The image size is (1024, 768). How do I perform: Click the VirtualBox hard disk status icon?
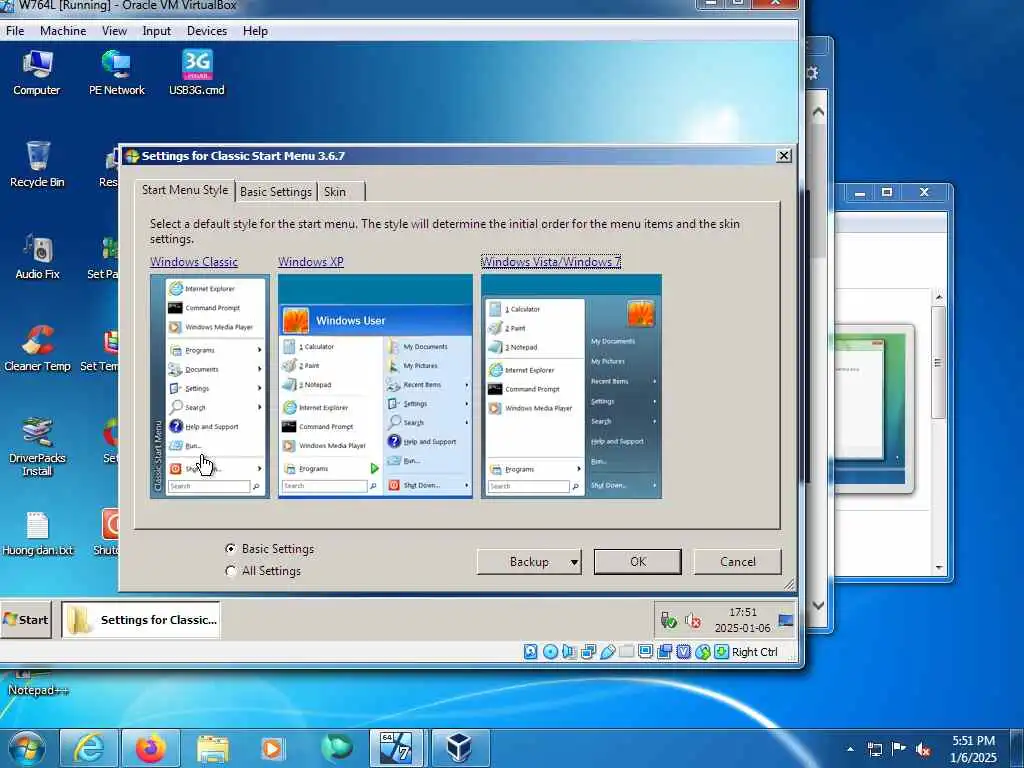click(531, 652)
